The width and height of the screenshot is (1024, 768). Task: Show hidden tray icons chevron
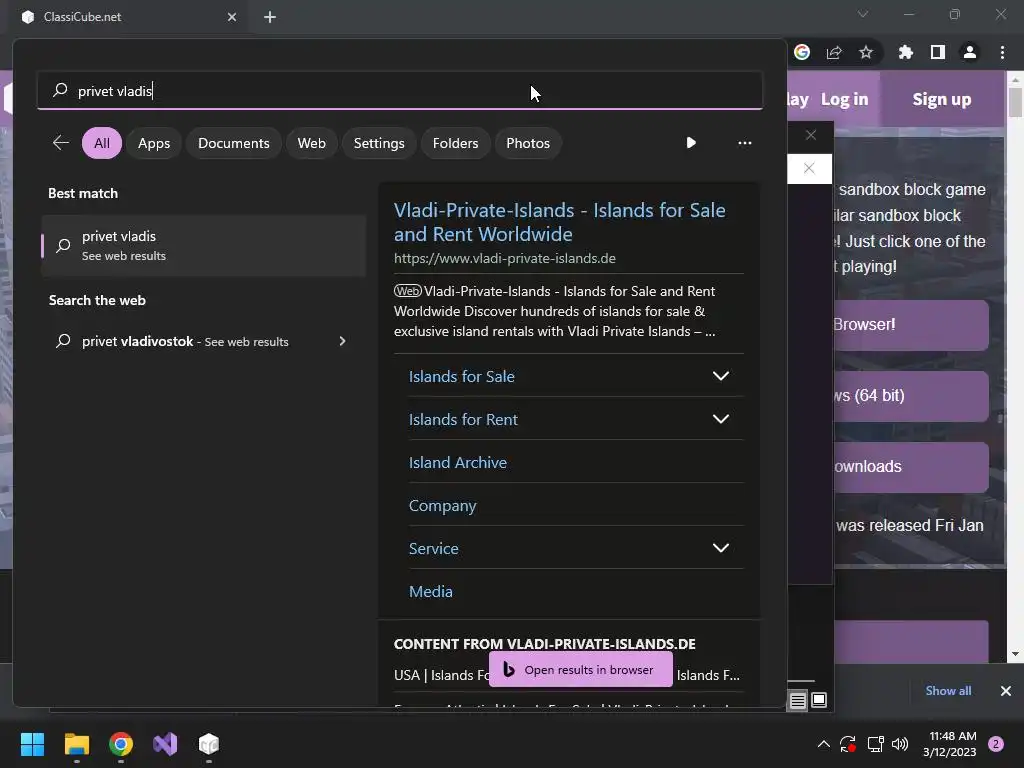824,744
